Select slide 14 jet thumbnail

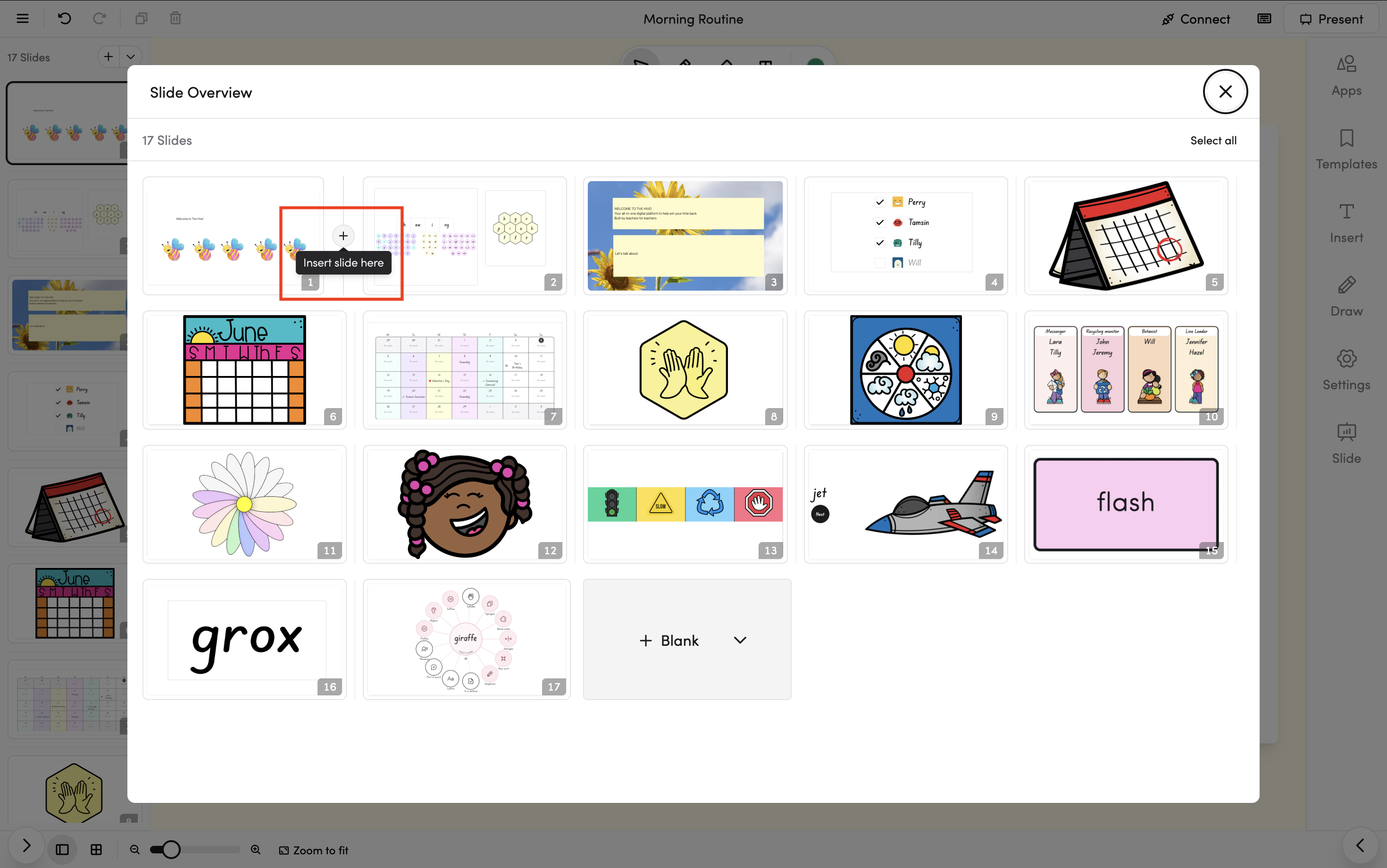905,503
